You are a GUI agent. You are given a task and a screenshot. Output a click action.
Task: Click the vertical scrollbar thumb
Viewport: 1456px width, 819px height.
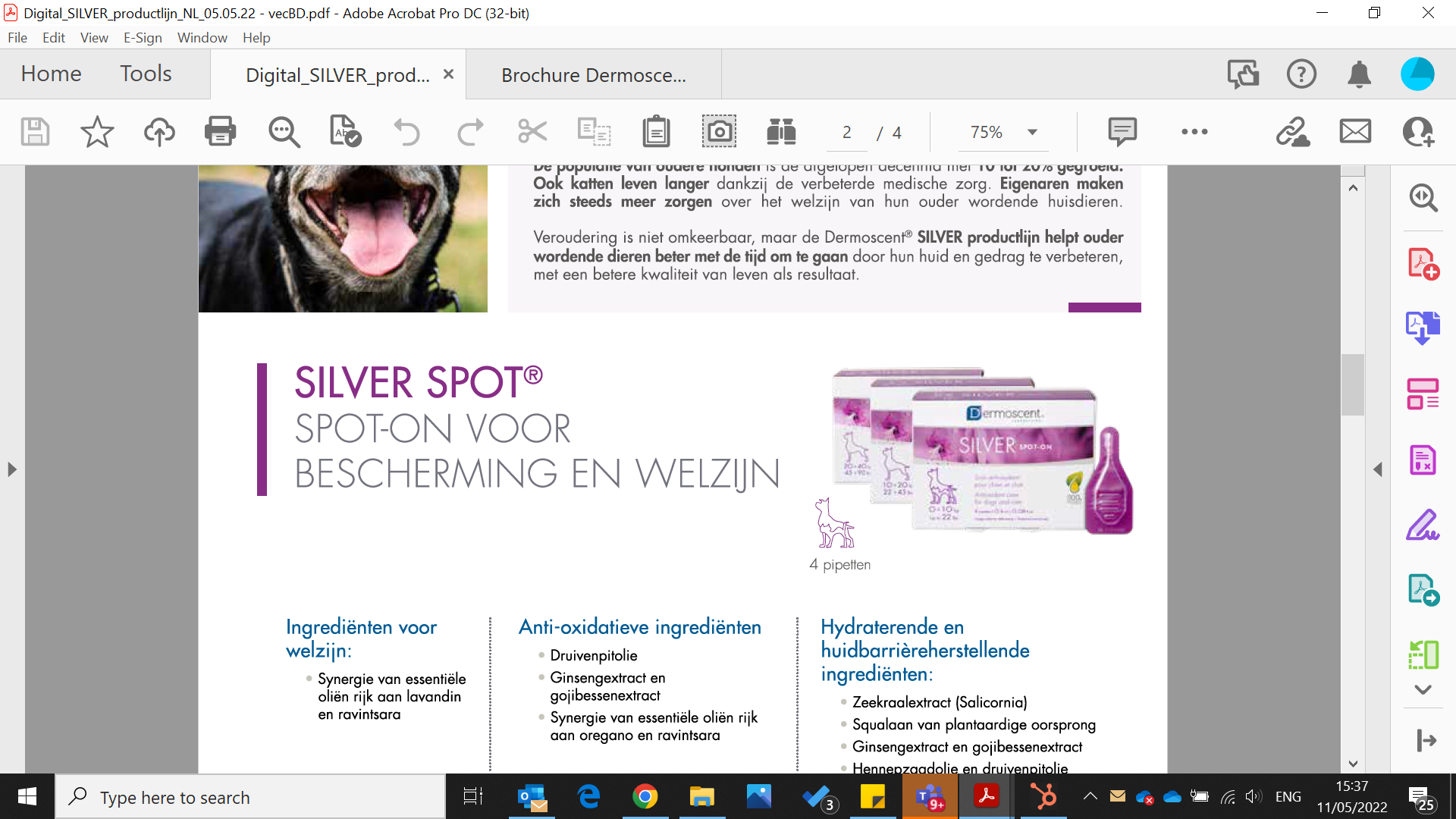pyautogui.click(x=1353, y=384)
